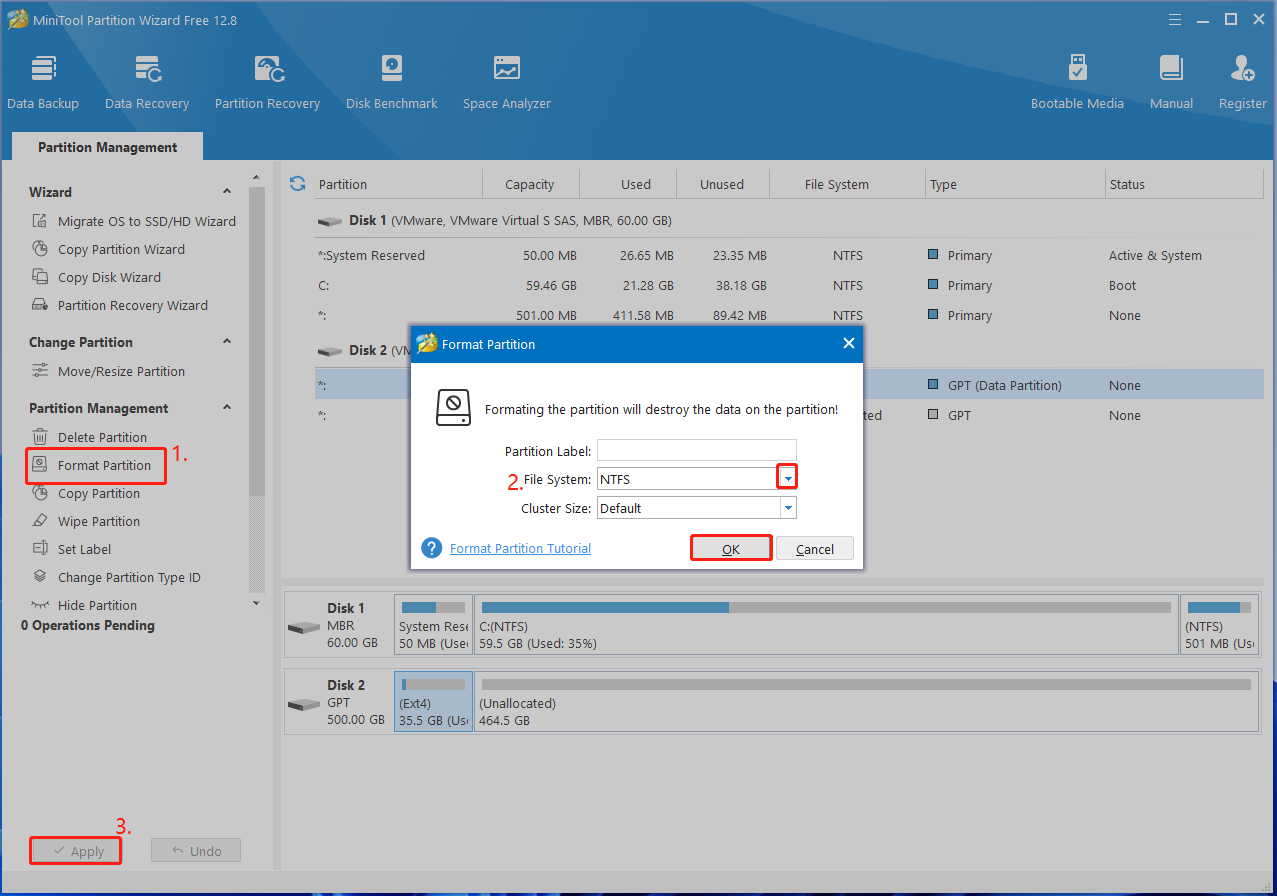Click the Disk 1 MBR label in disk map
This screenshot has height=896, width=1277.
click(338, 624)
